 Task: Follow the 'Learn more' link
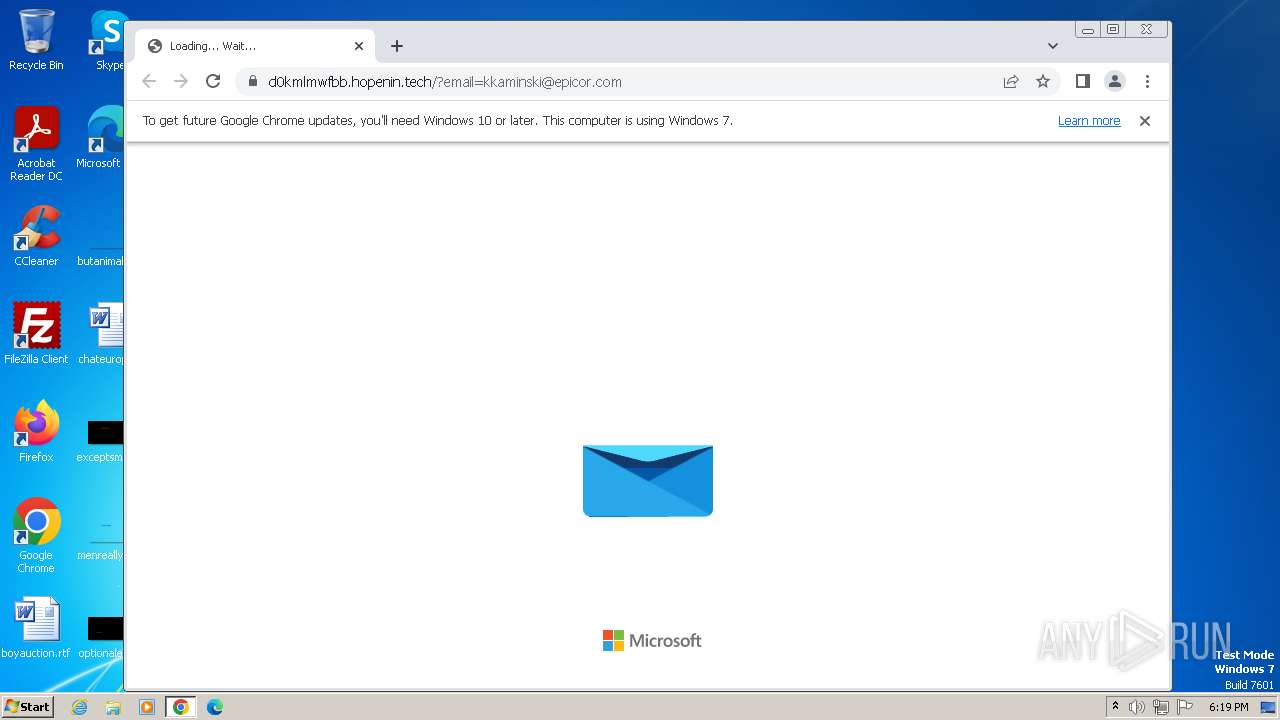(x=1089, y=121)
